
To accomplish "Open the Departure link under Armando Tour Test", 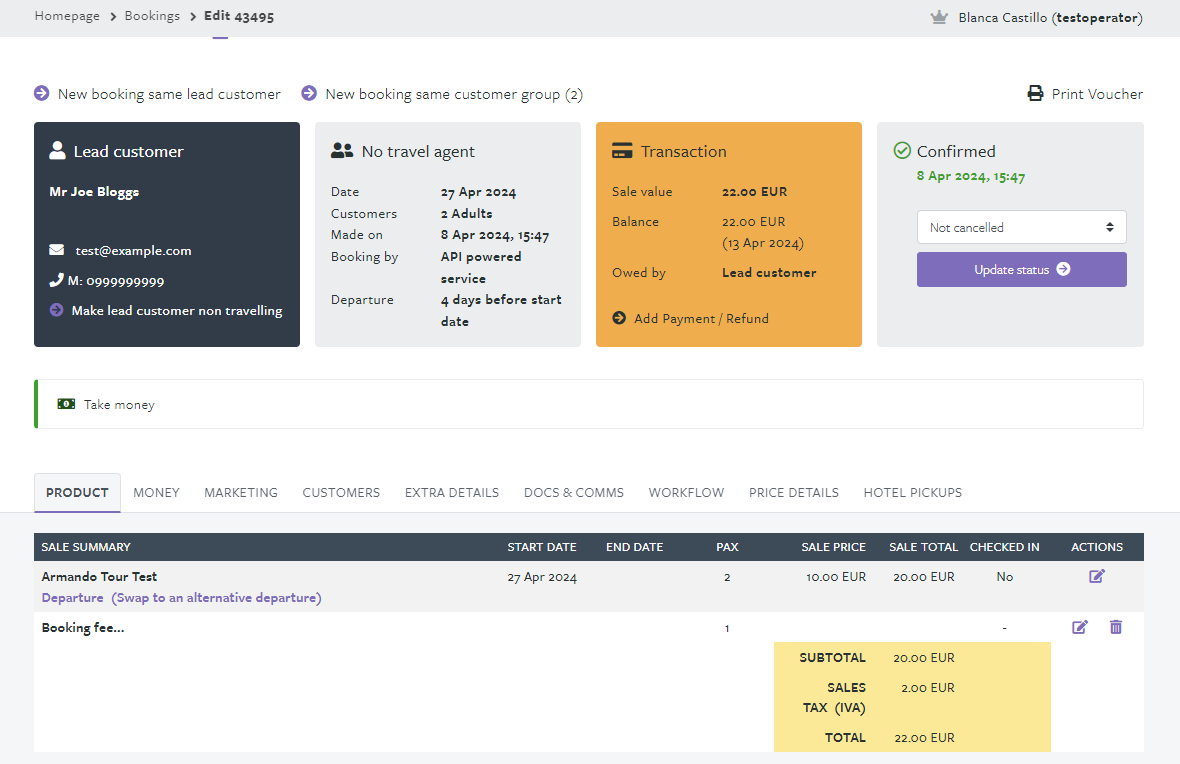I will tap(72, 598).
